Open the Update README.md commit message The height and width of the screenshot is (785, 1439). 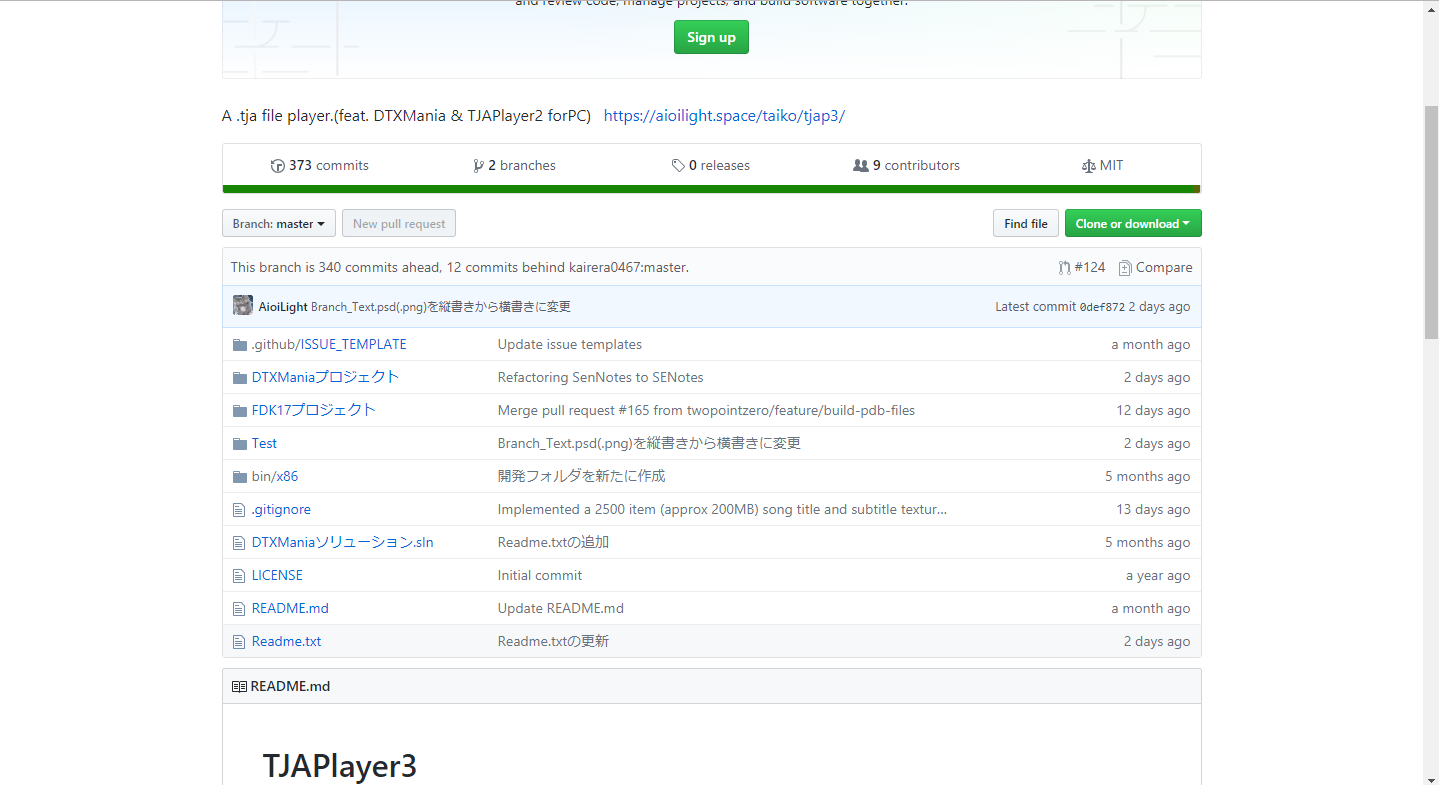pyautogui.click(x=561, y=608)
